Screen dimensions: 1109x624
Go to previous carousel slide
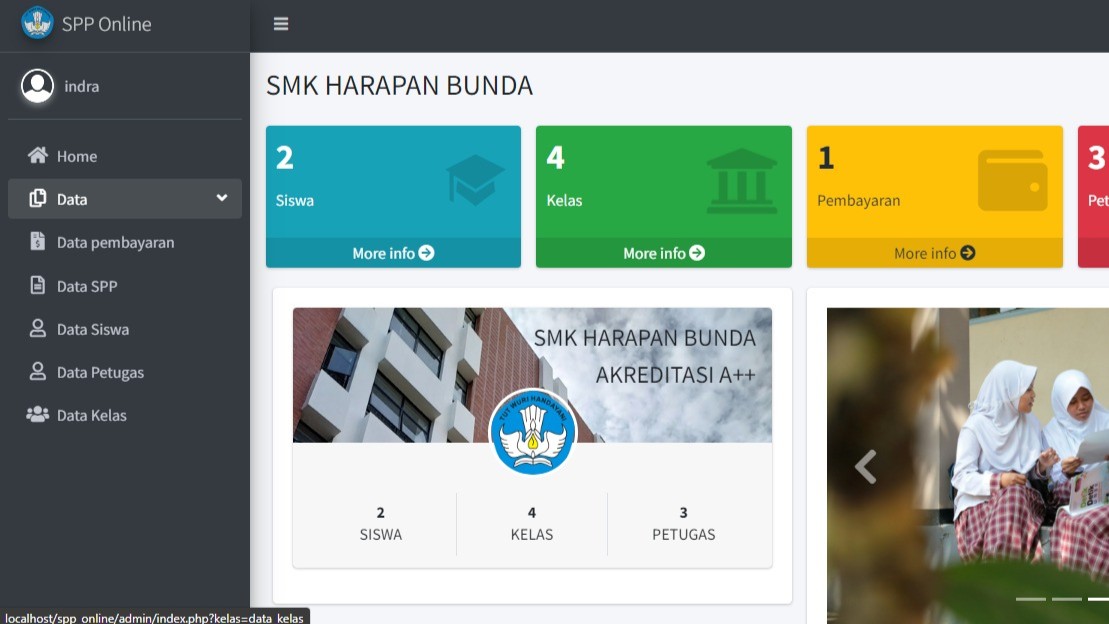(866, 467)
